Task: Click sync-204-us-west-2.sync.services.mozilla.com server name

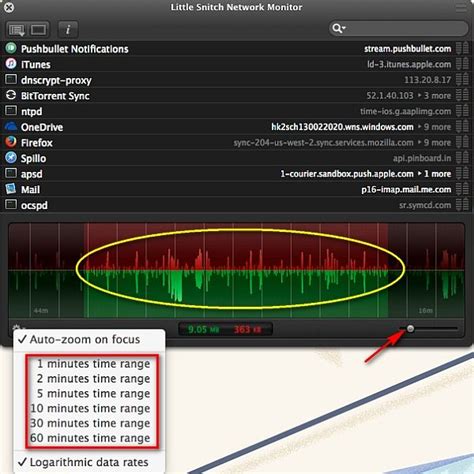Action: click(x=323, y=143)
